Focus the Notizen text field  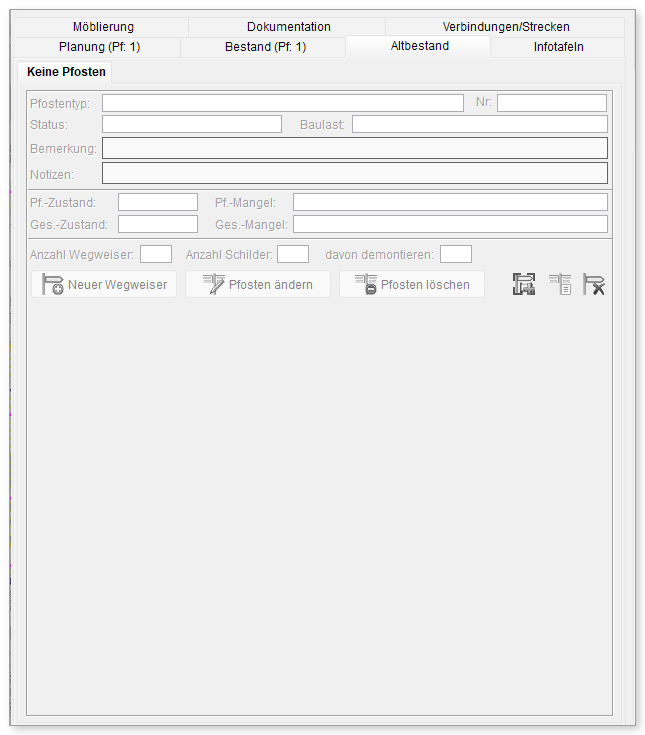355,173
